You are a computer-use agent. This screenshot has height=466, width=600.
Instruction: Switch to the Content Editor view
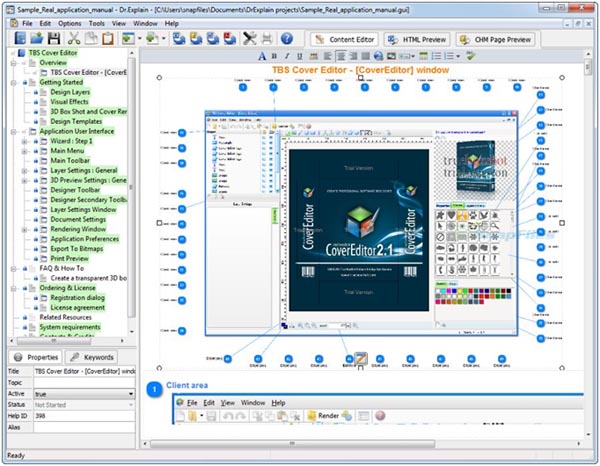(x=344, y=39)
